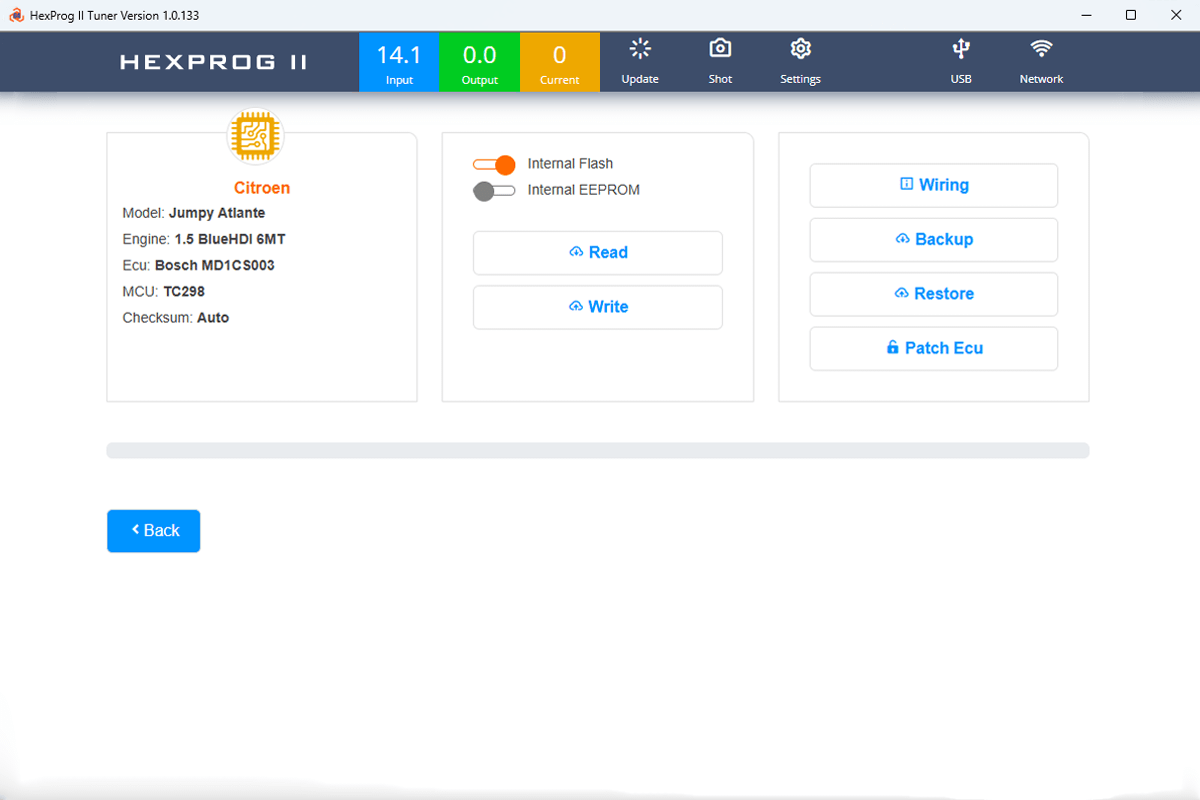Toggle the Internal Flash switch
Screen dimensions: 1200x800
click(494, 164)
